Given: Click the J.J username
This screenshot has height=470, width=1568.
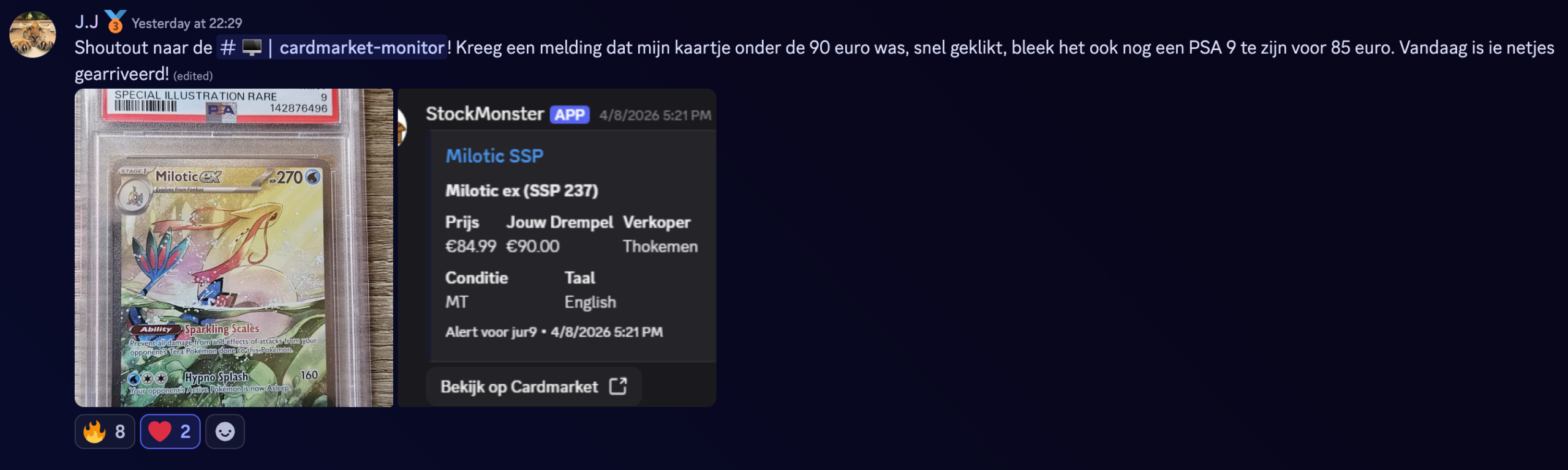Looking at the screenshot, I should pos(86,22).
